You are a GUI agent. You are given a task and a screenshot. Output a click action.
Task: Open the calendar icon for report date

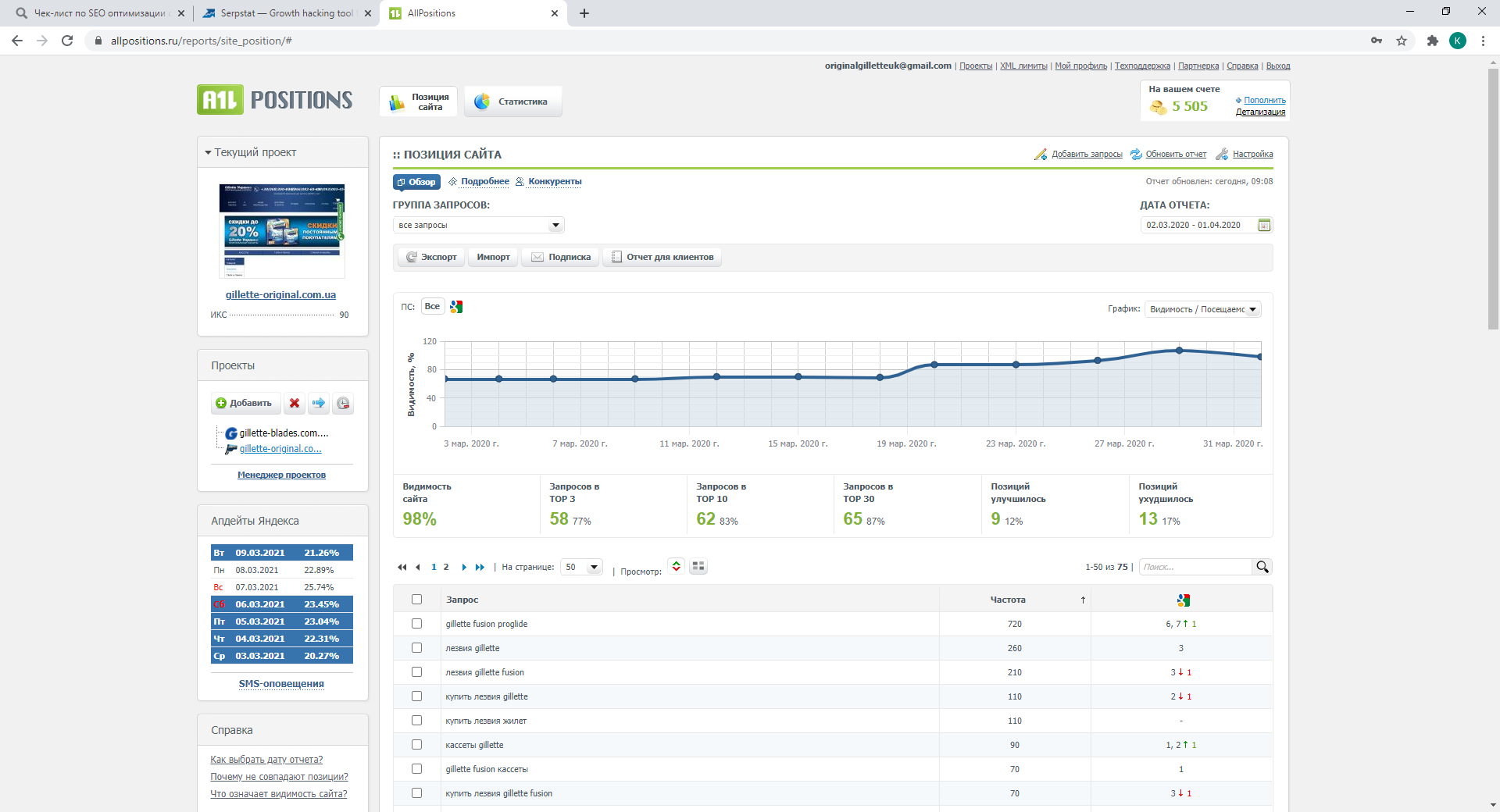tap(1264, 225)
